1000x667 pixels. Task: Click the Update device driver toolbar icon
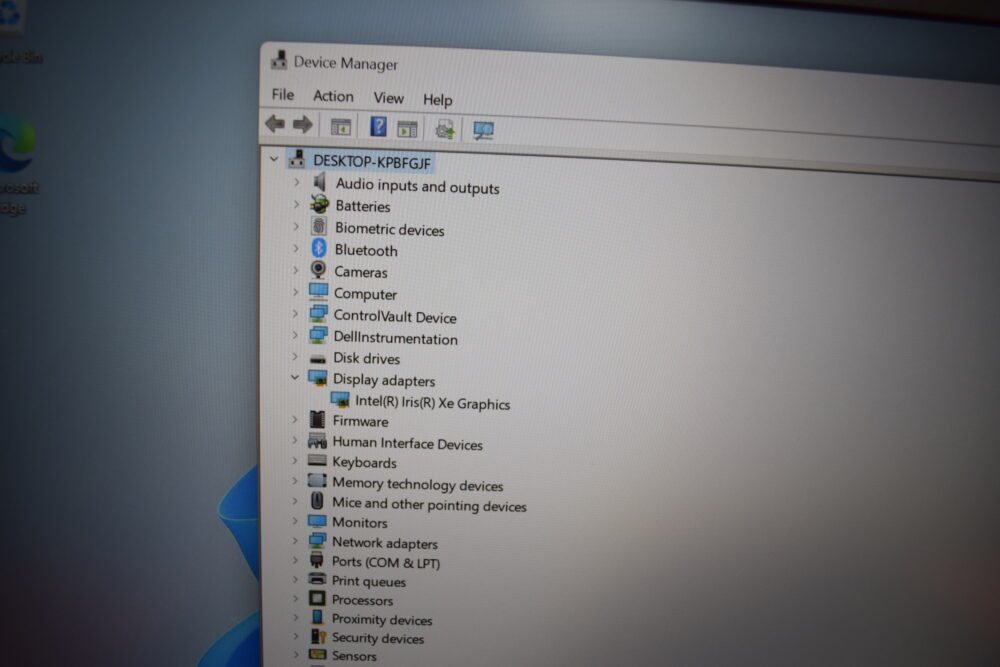(445, 129)
